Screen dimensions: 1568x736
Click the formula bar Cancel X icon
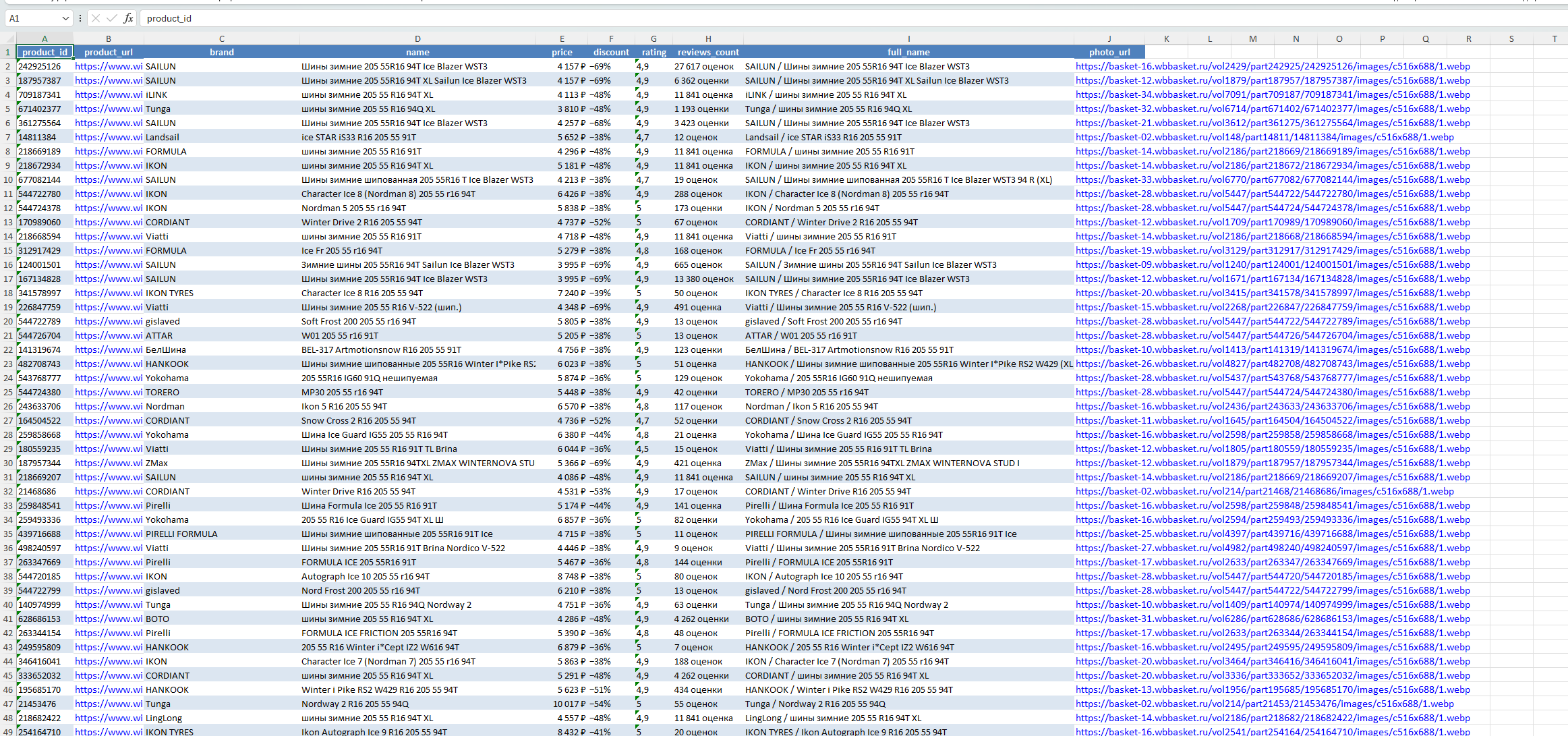click(96, 18)
